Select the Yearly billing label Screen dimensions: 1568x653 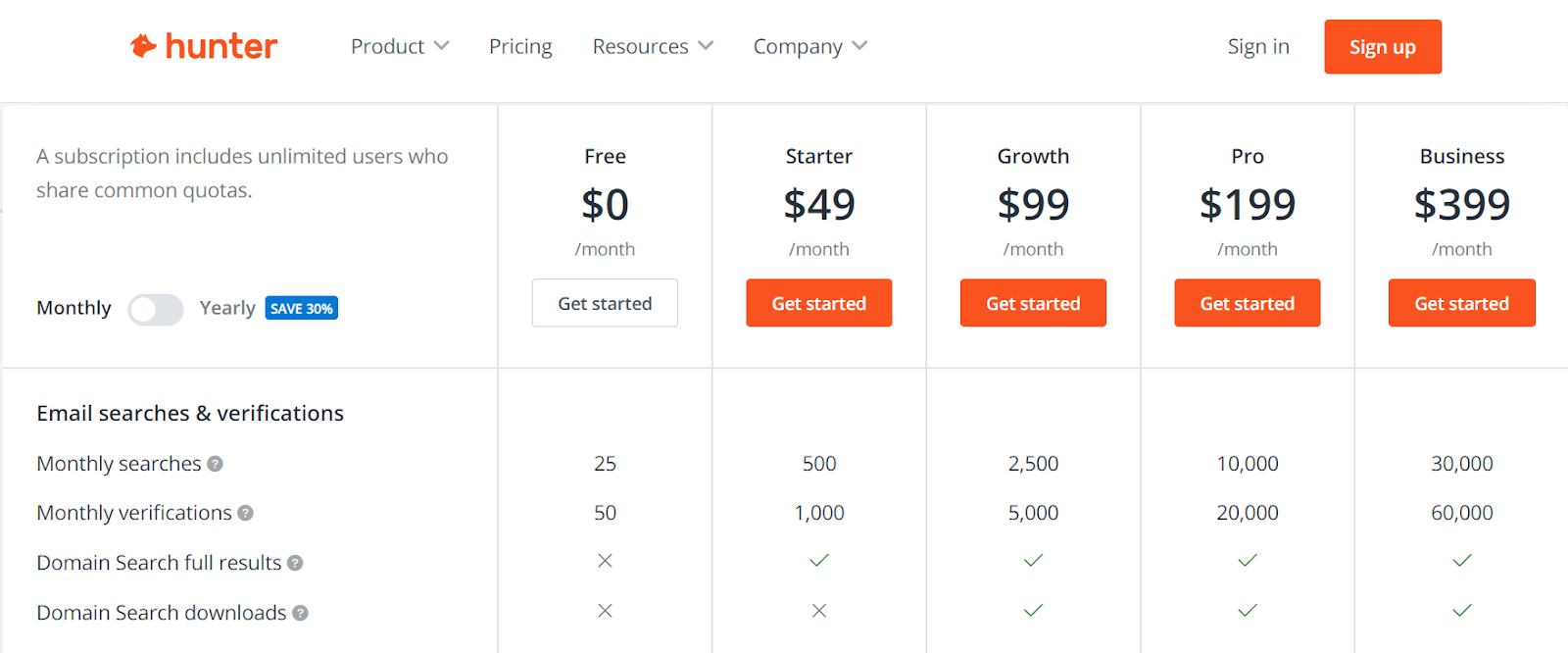point(227,308)
